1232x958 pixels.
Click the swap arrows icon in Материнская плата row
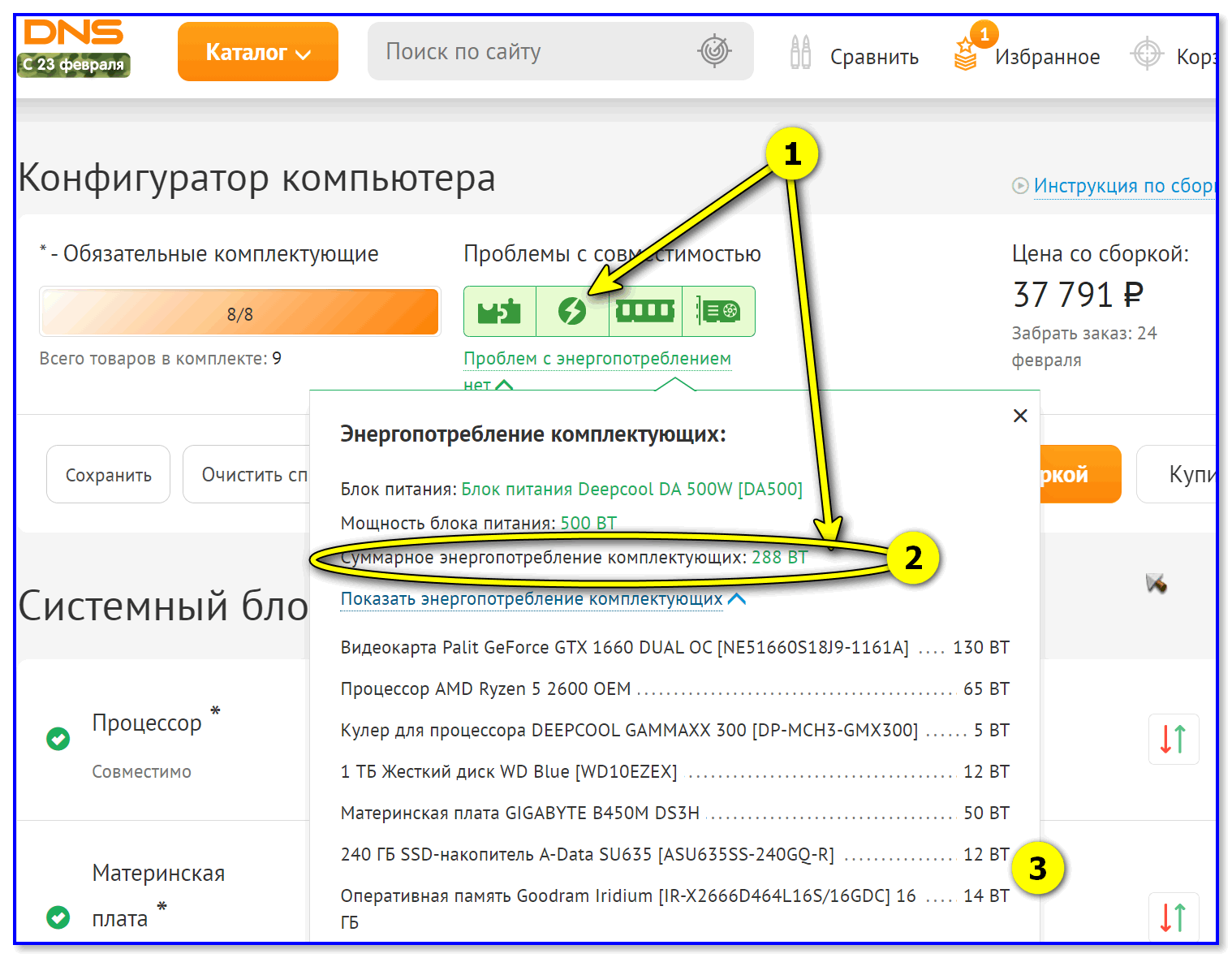click(1174, 917)
